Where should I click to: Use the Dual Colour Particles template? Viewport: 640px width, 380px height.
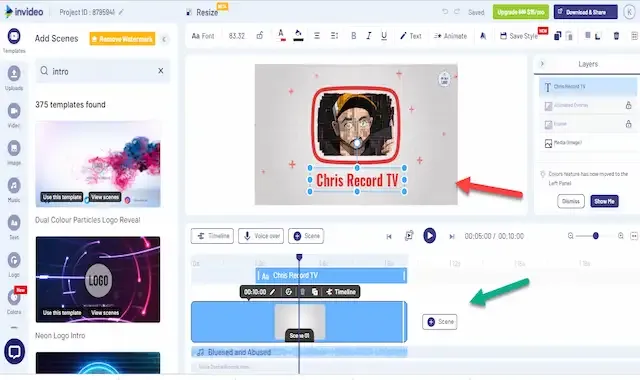click(x=62, y=197)
